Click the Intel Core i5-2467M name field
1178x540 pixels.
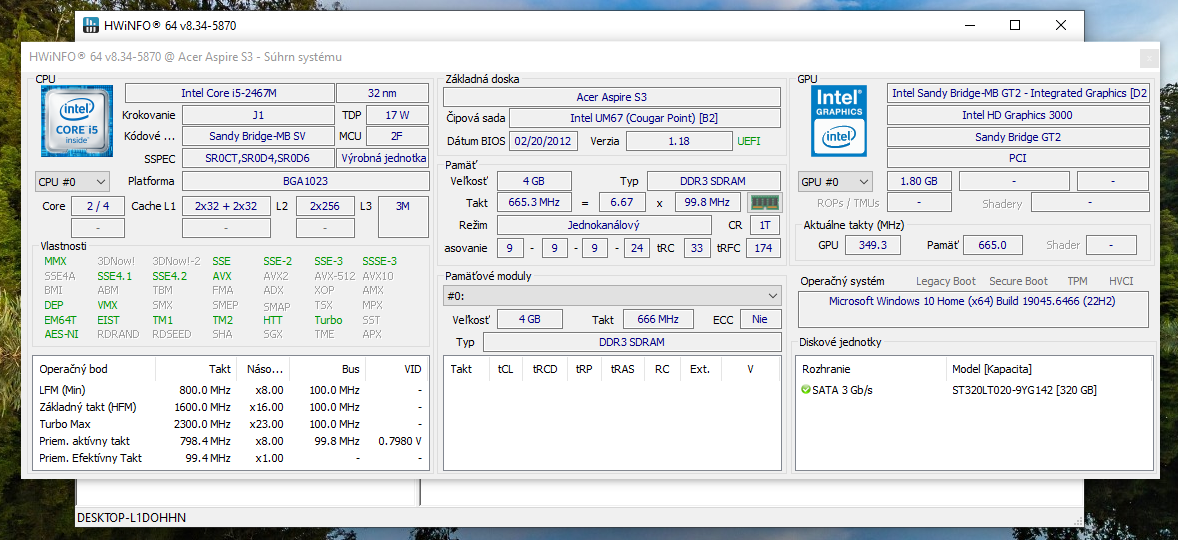tap(229, 93)
